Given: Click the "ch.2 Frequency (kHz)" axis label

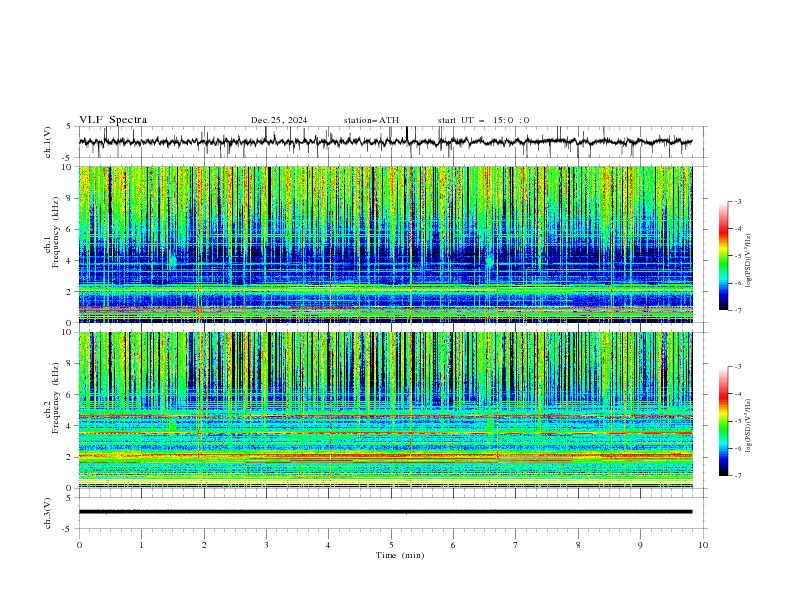Looking at the screenshot, I should (52, 398).
